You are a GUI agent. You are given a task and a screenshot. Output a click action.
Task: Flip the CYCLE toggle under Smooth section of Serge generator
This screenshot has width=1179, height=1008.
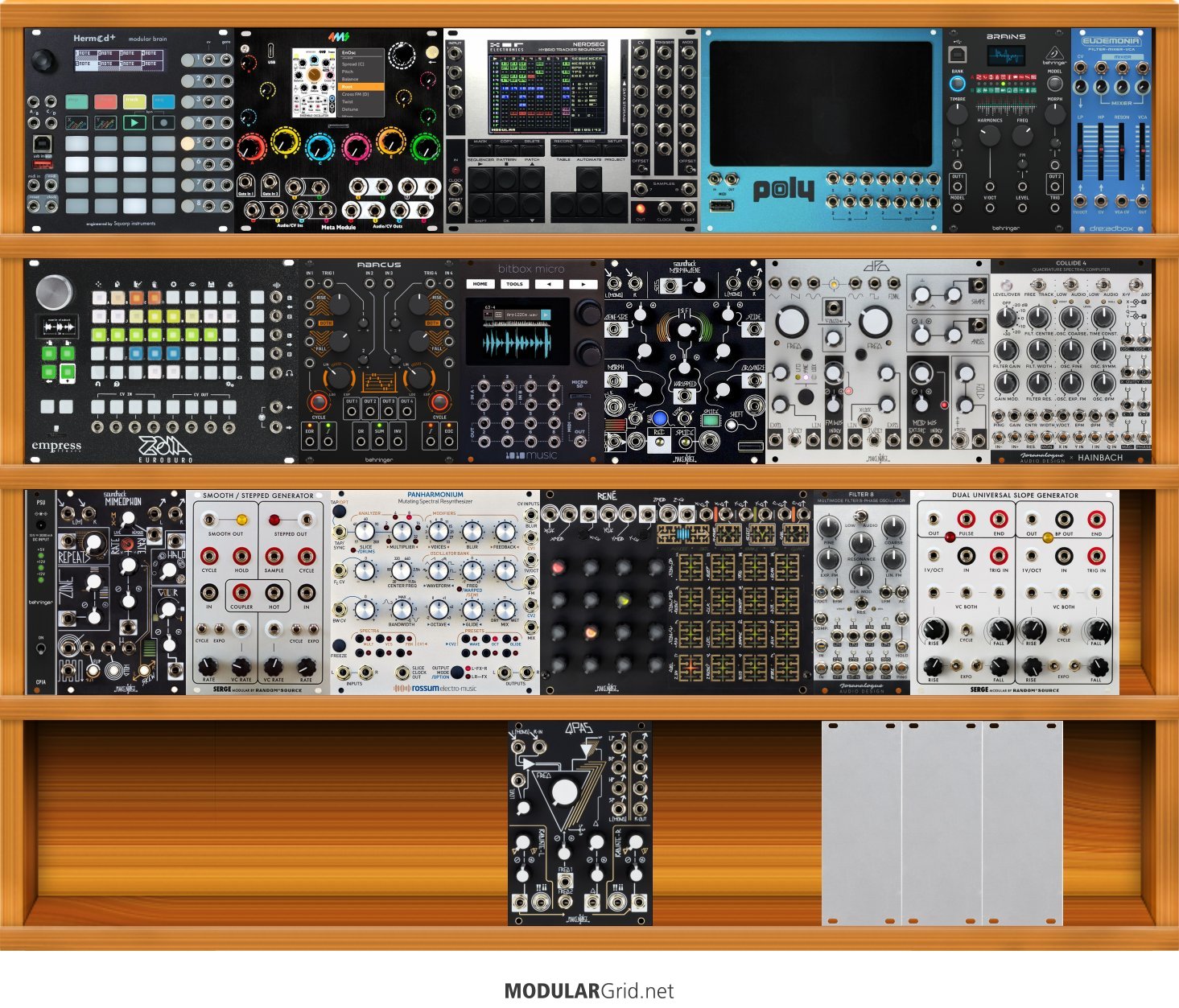point(202,628)
